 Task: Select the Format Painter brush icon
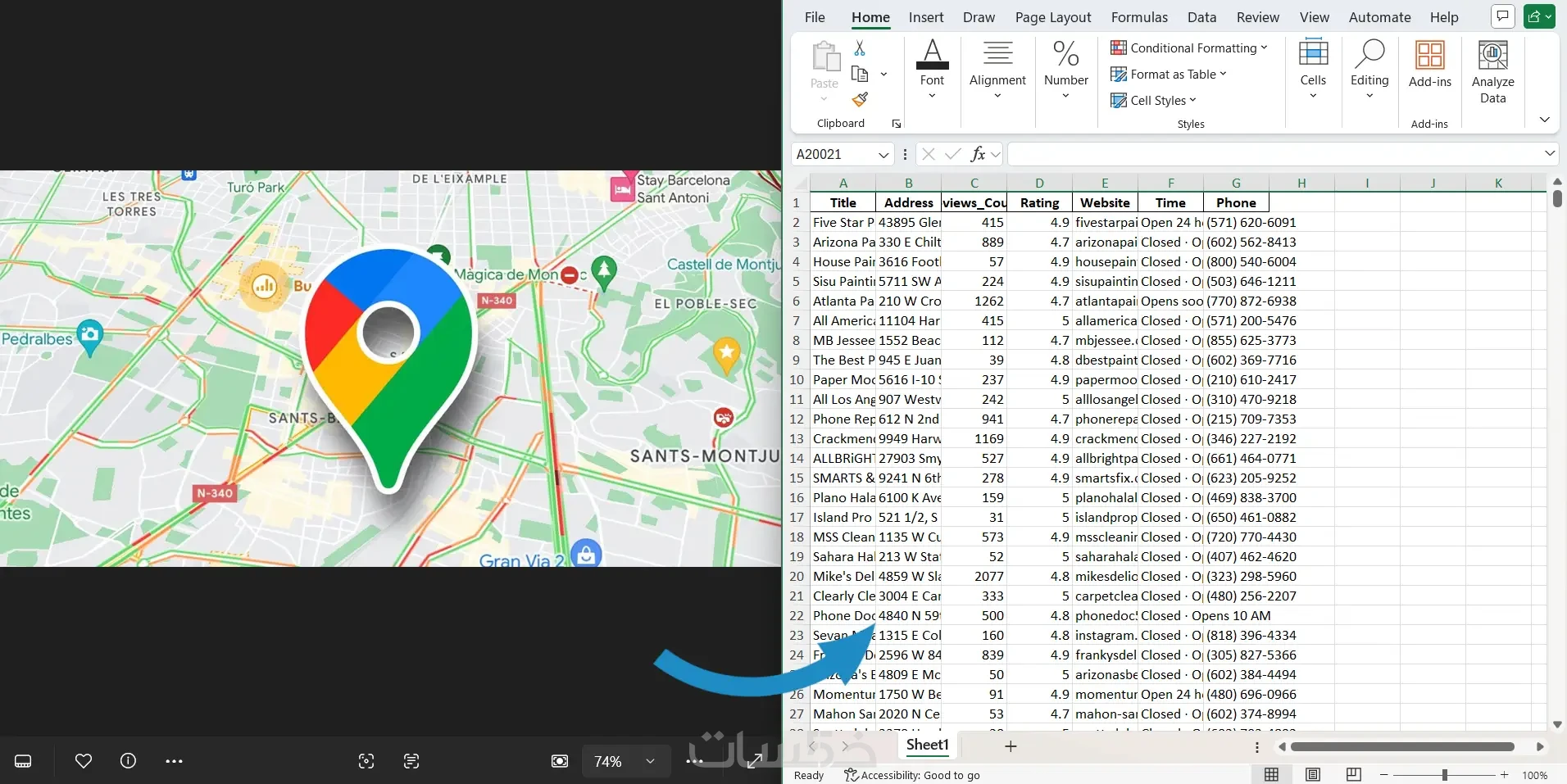860,99
